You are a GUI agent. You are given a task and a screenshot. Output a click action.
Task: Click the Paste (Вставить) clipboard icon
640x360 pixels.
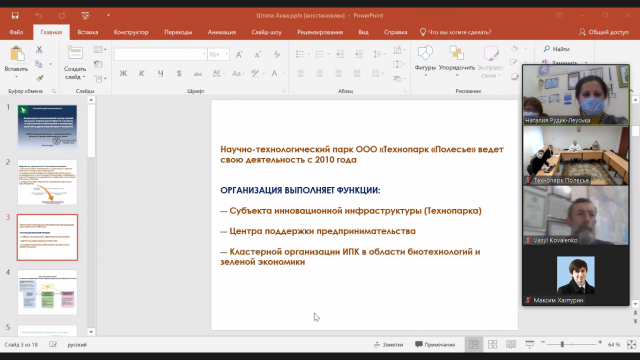click(16, 54)
